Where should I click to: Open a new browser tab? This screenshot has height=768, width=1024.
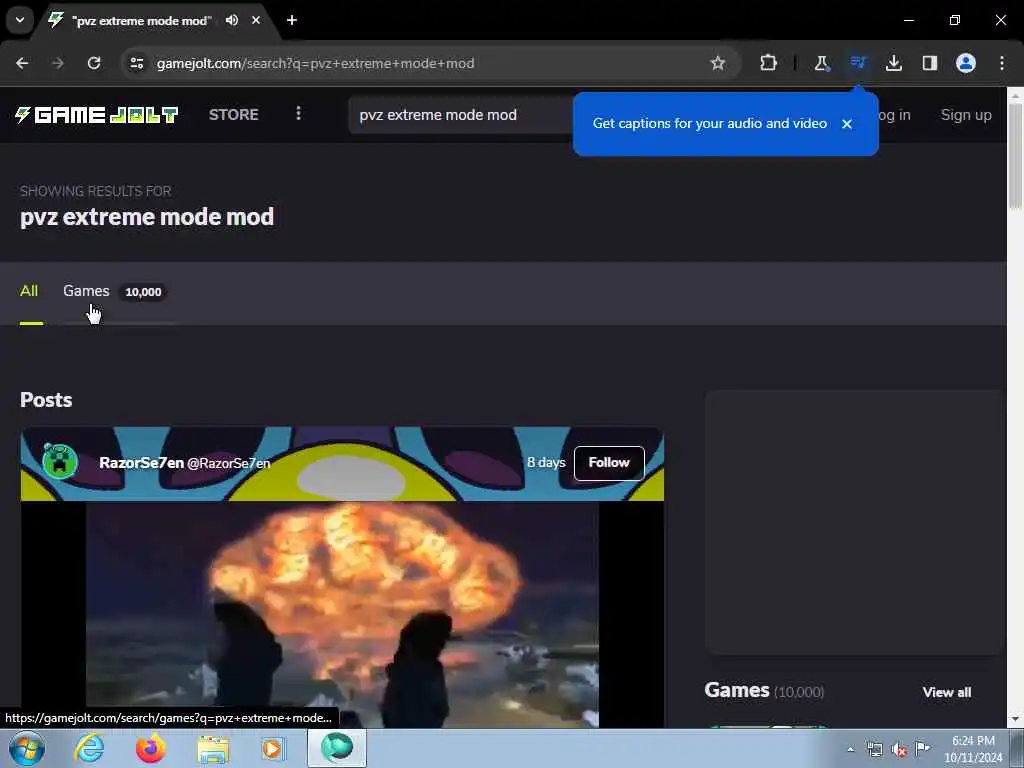pyautogui.click(x=292, y=20)
